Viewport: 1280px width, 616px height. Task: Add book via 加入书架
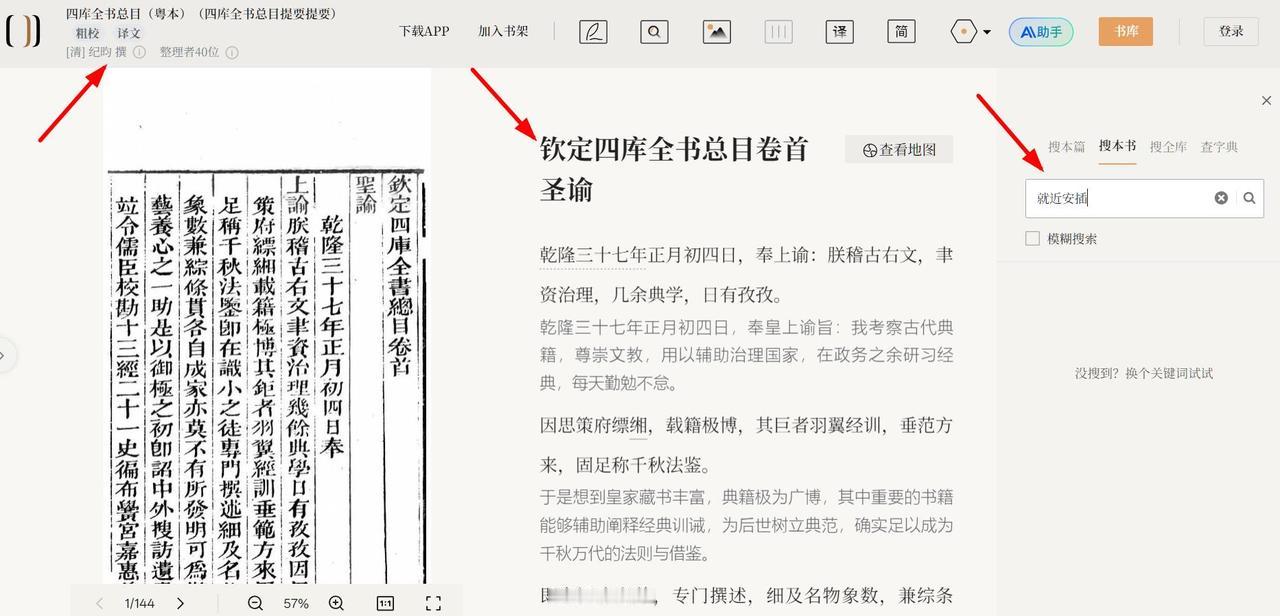(x=503, y=31)
